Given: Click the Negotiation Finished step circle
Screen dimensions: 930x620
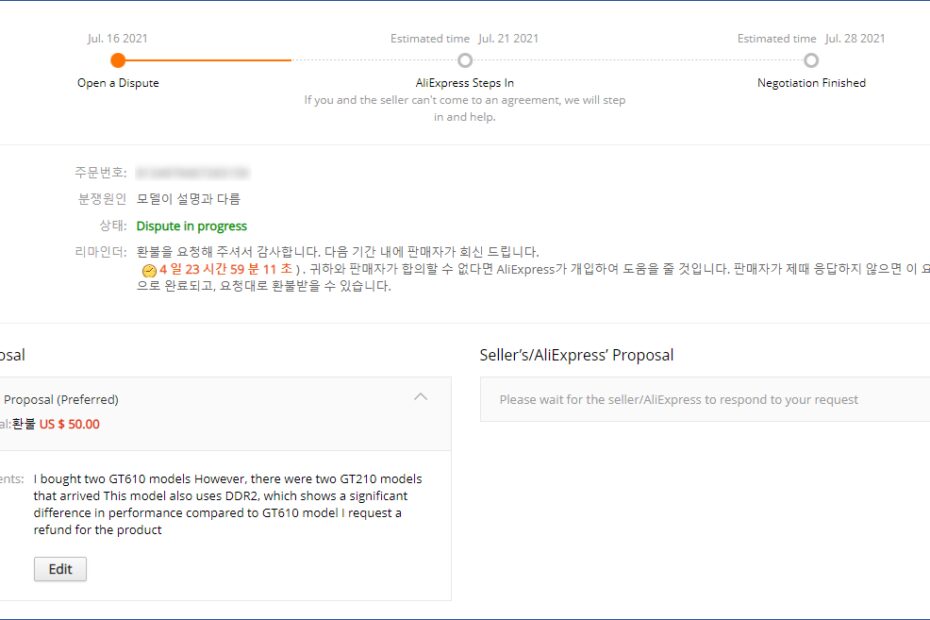Looking at the screenshot, I should [811, 60].
